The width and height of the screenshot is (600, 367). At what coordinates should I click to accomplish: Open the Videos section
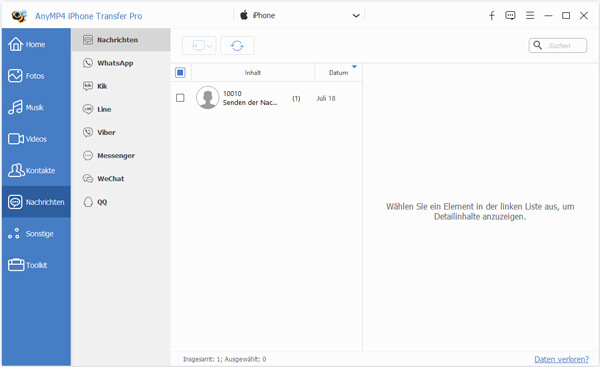coord(36,139)
